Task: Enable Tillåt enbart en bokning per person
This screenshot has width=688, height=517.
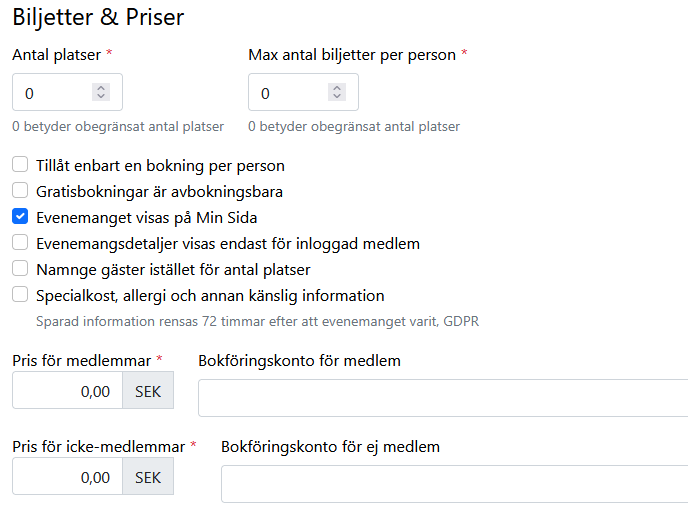Action: pyautogui.click(x=20, y=165)
